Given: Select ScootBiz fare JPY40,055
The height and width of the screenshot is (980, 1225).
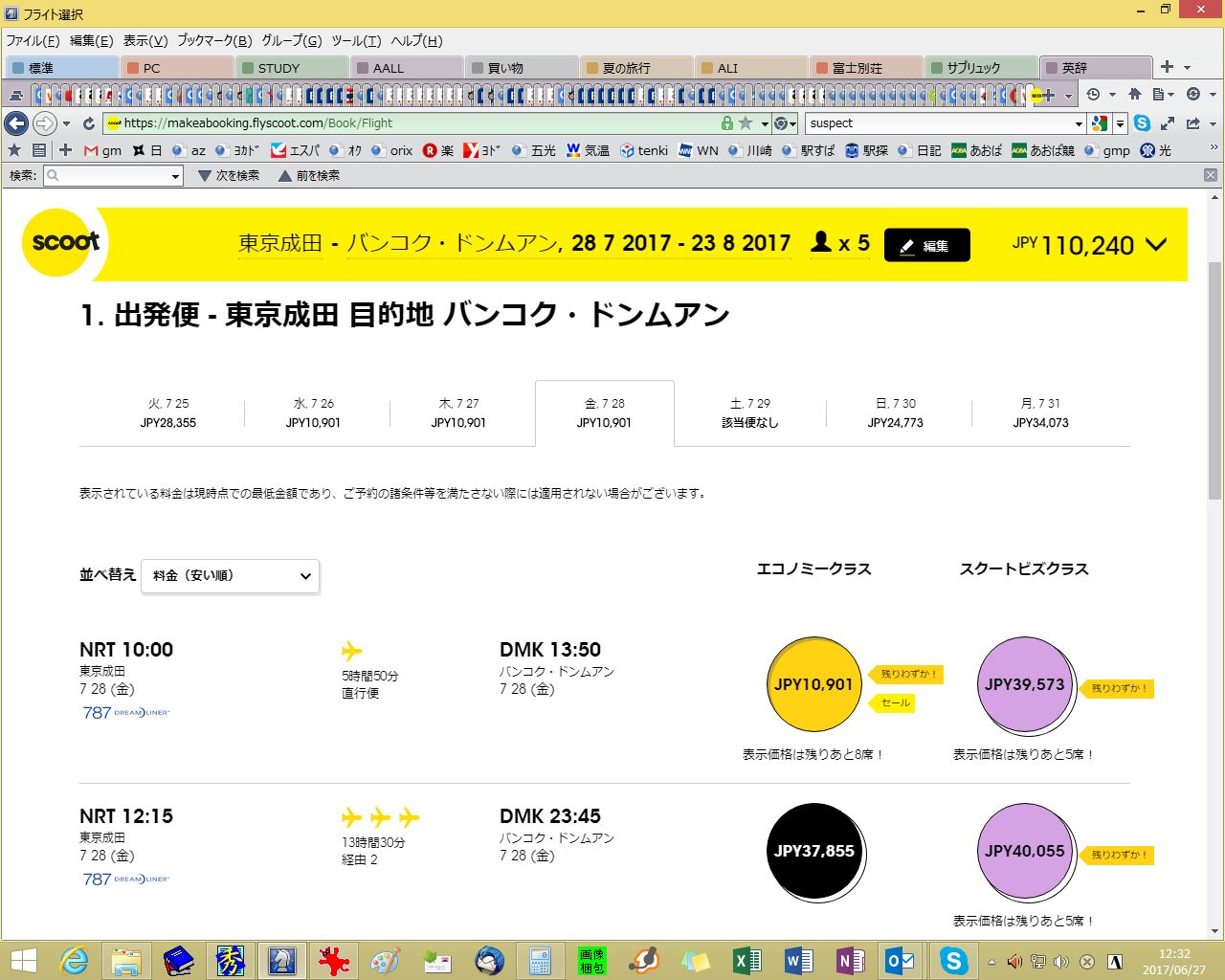Looking at the screenshot, I should [1024, 851].
